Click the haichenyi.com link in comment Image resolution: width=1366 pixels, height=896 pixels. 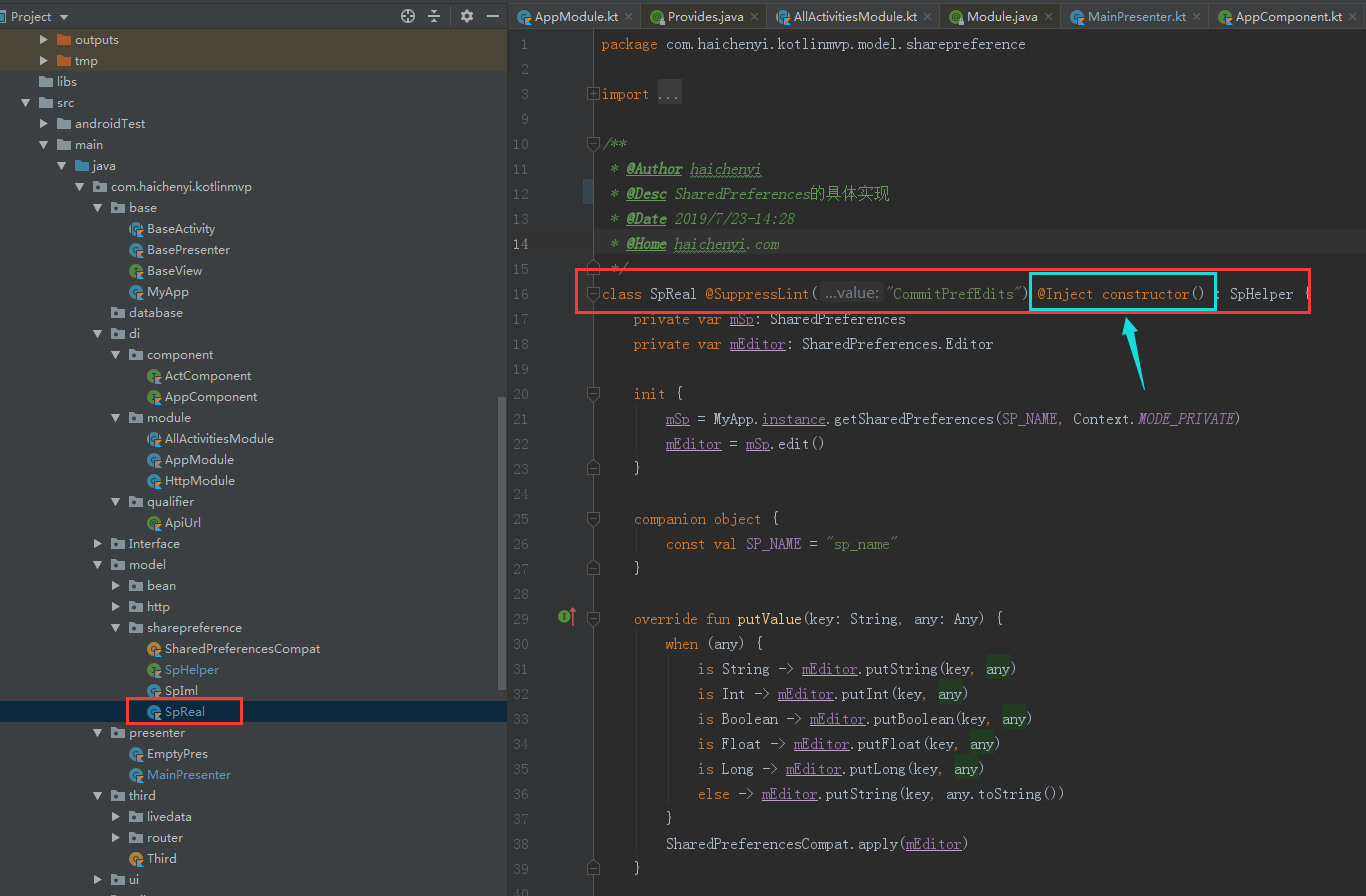(x=727, y=244)
